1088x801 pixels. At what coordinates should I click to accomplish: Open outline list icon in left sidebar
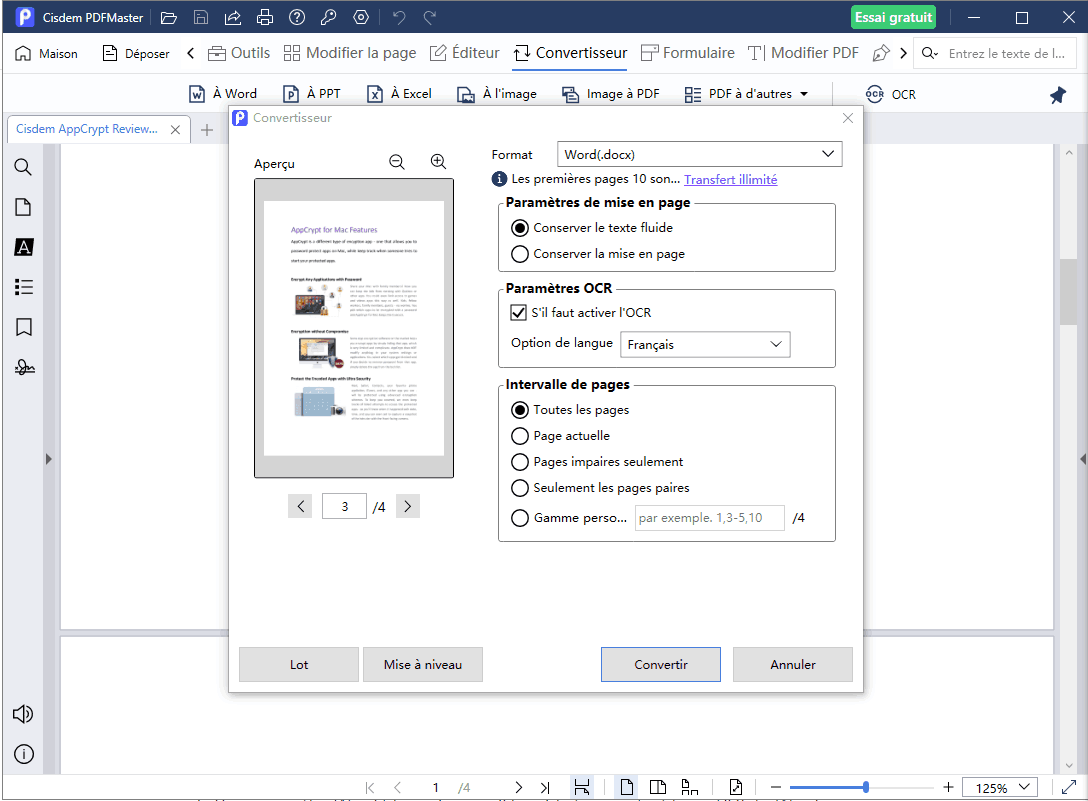click(24, 287)
